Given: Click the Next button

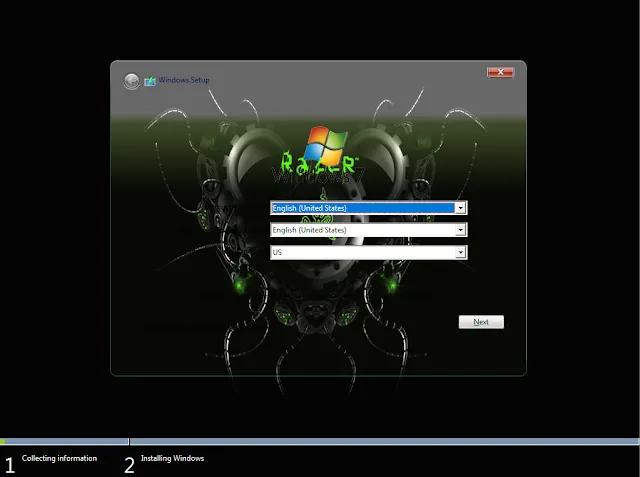Looking at the screenshot, I should (x=481, y=322).
